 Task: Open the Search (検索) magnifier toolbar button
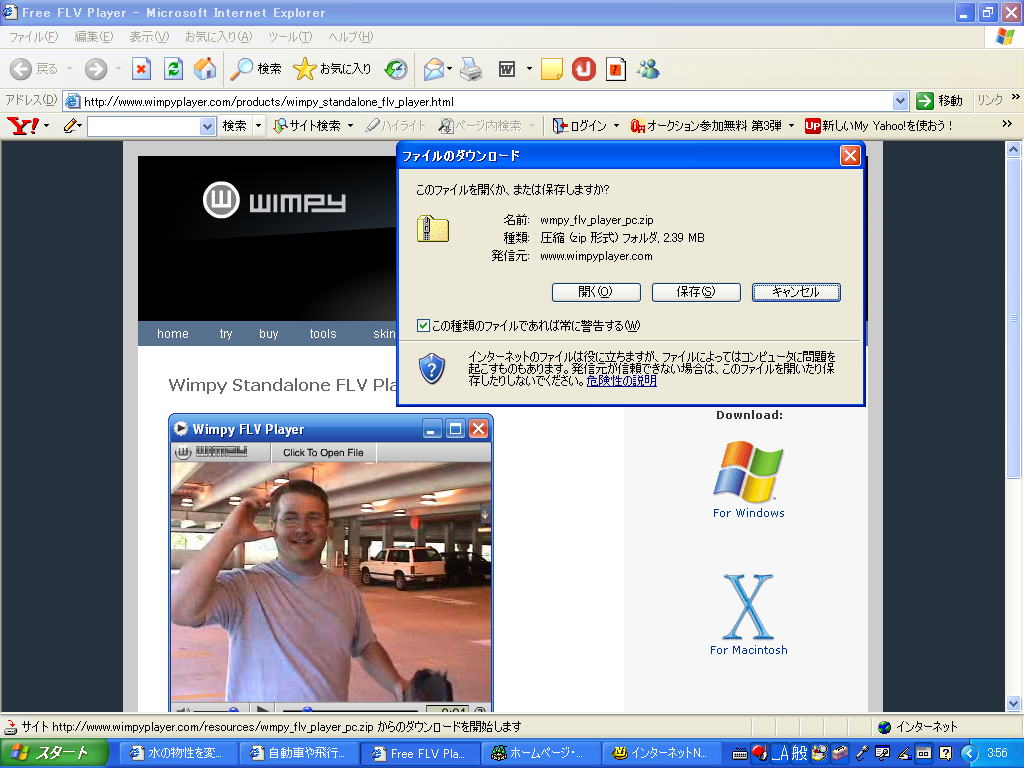pos(256,69)
